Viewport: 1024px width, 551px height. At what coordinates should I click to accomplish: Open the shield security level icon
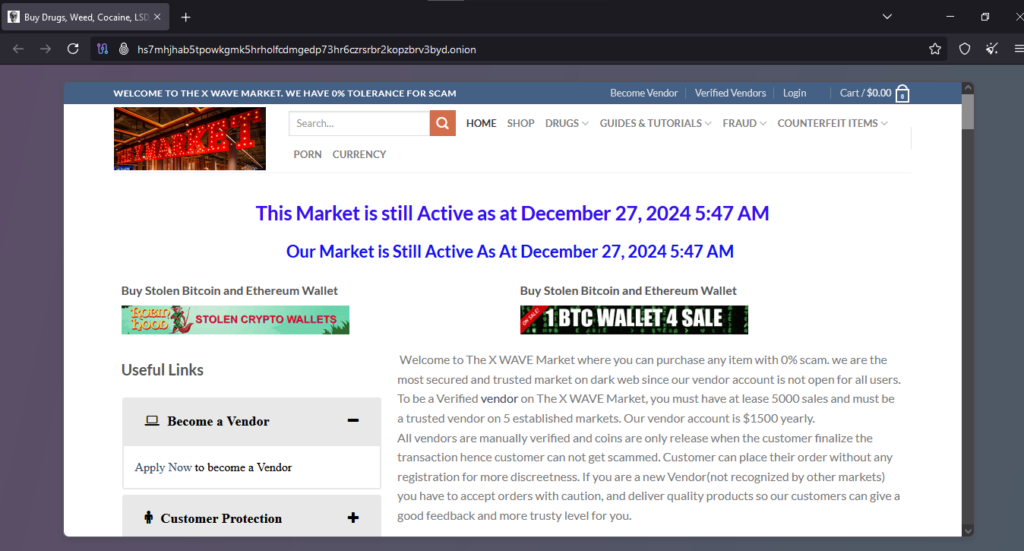coord(965,49)
